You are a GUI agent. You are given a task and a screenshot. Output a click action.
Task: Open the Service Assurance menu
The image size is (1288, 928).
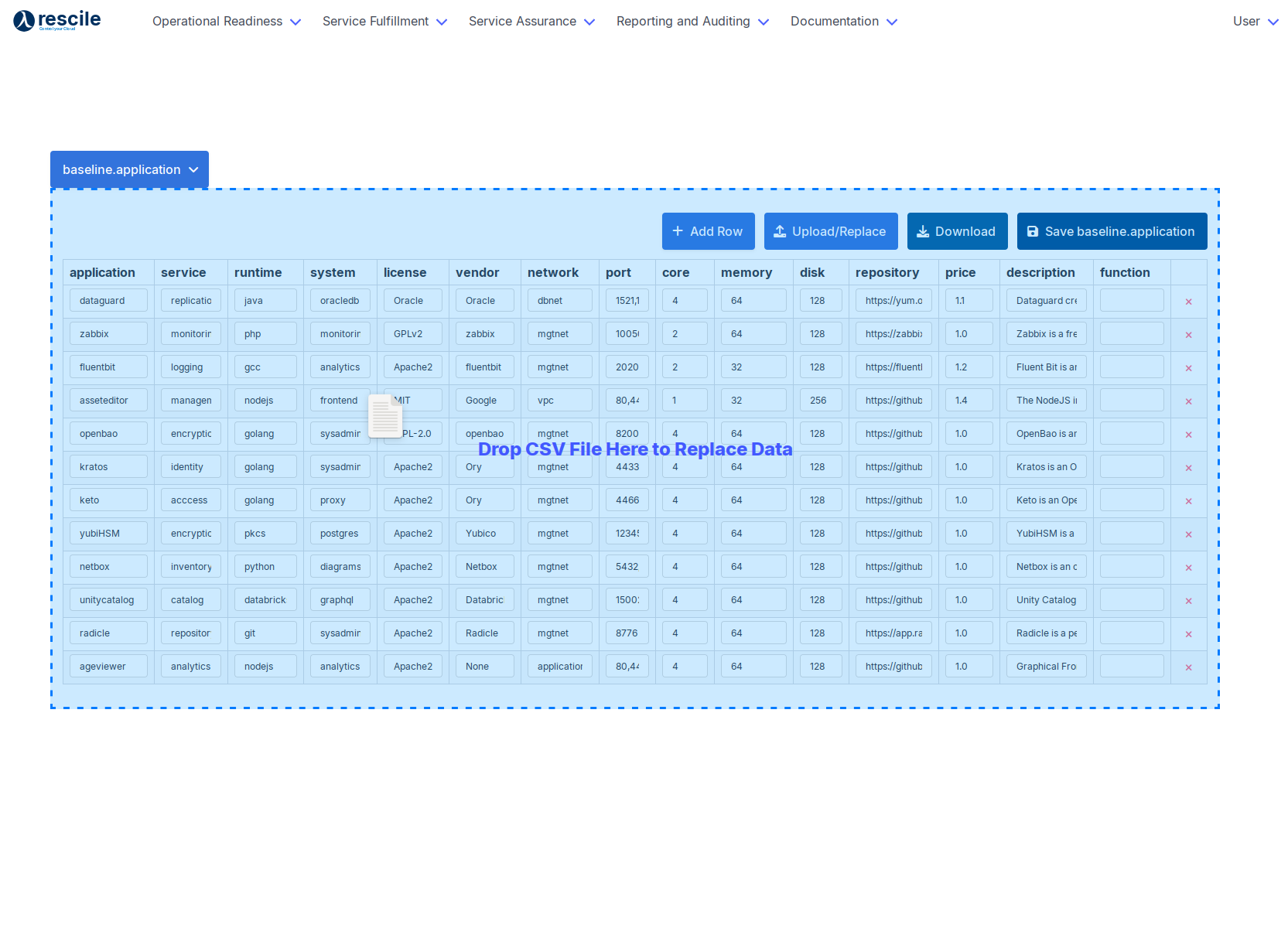pyautogui.click(x=531, y=22)
